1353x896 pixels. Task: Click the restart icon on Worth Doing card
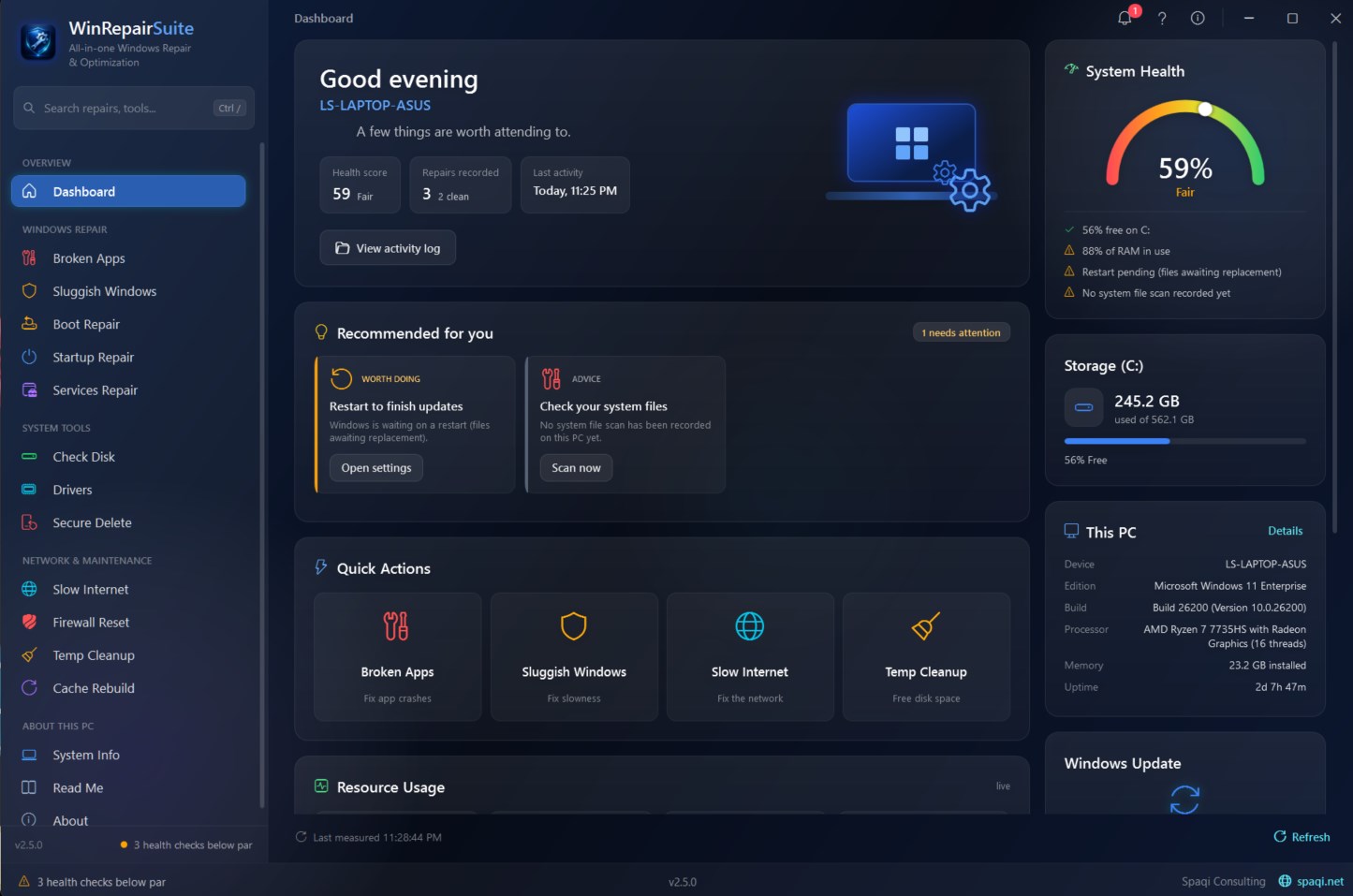coord(342,378)
